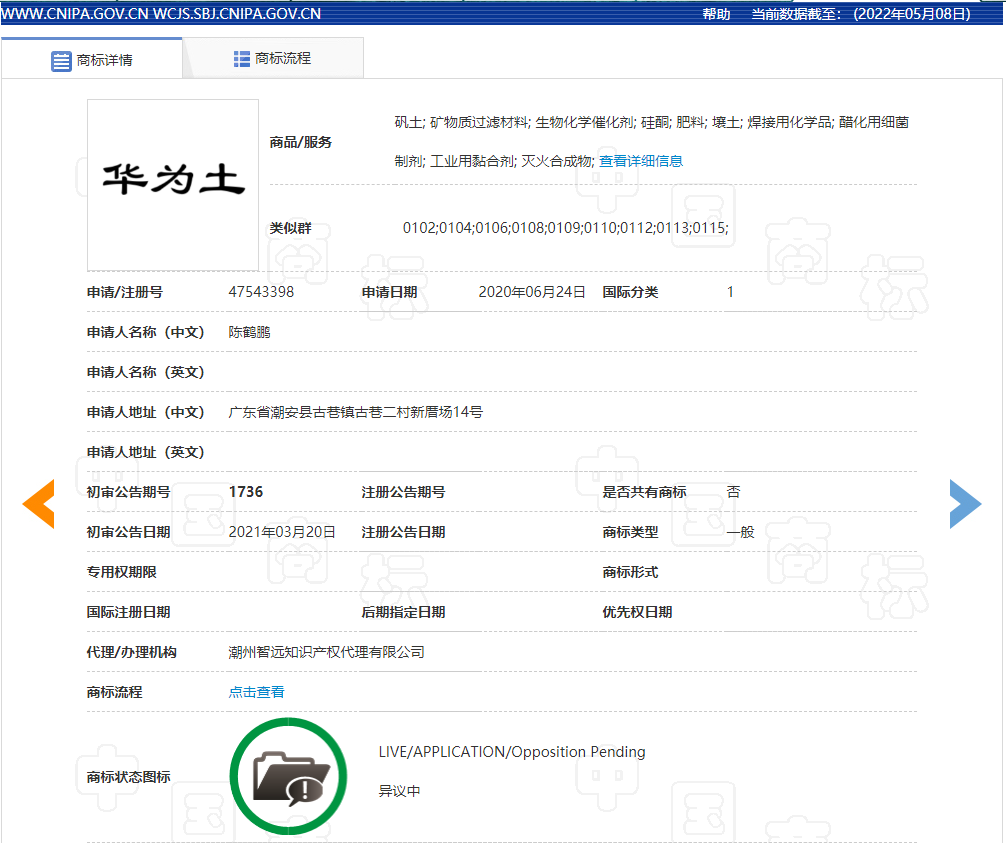1006x843 pixels.
Task: Click the 帮助 help link
Action: (716, 14)
